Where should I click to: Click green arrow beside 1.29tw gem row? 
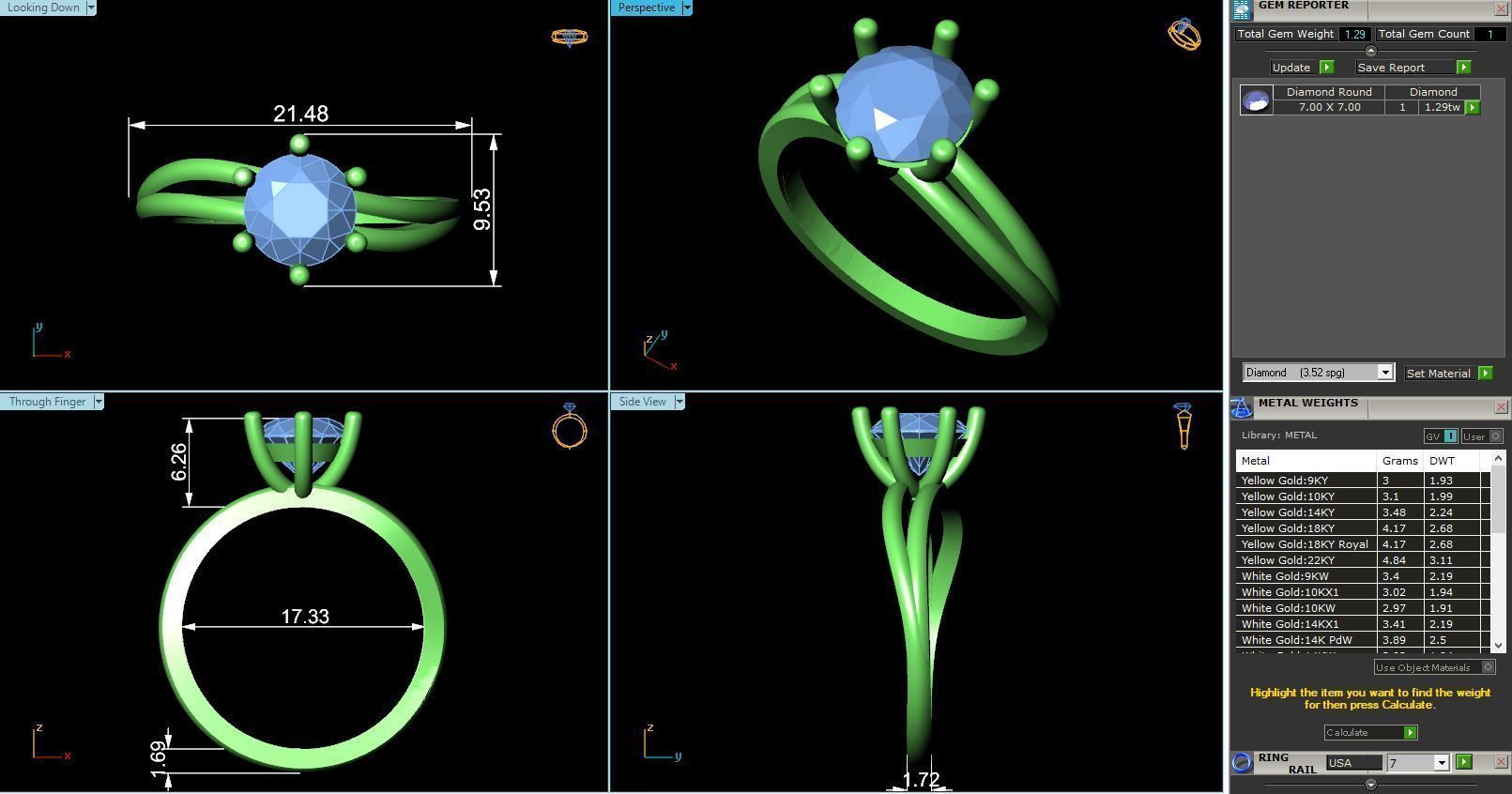coord(1473,108)
